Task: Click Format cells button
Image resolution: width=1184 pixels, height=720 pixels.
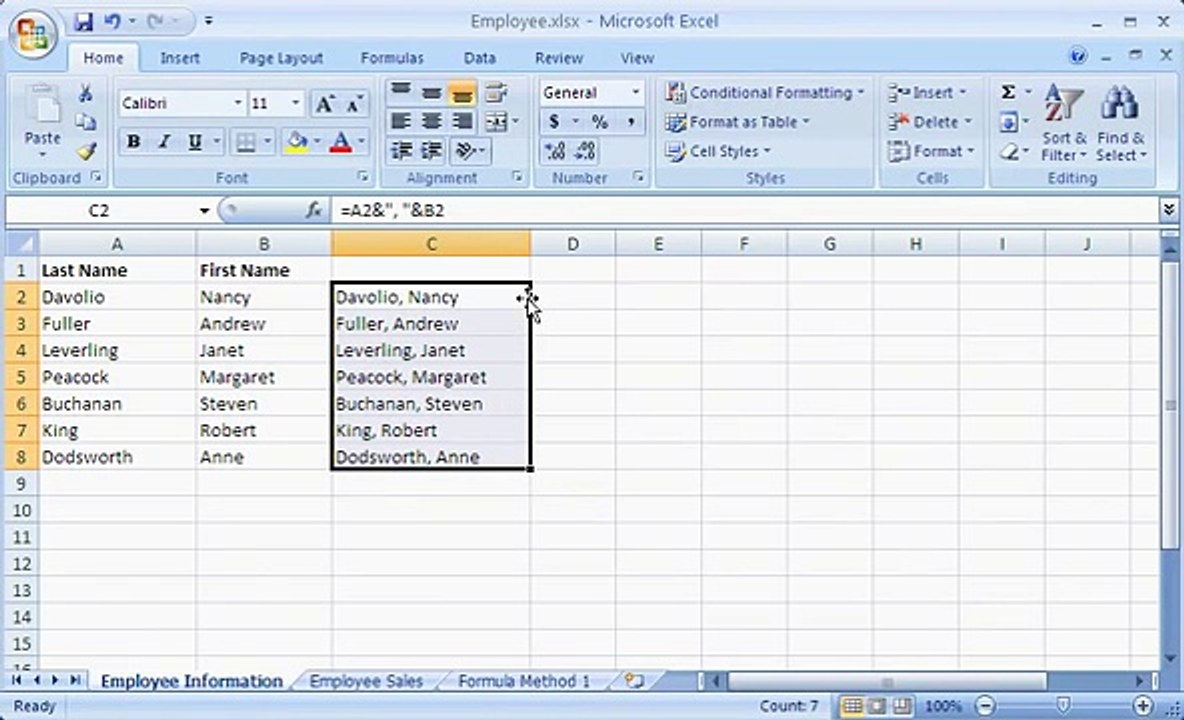Action: tap(932, 151)
